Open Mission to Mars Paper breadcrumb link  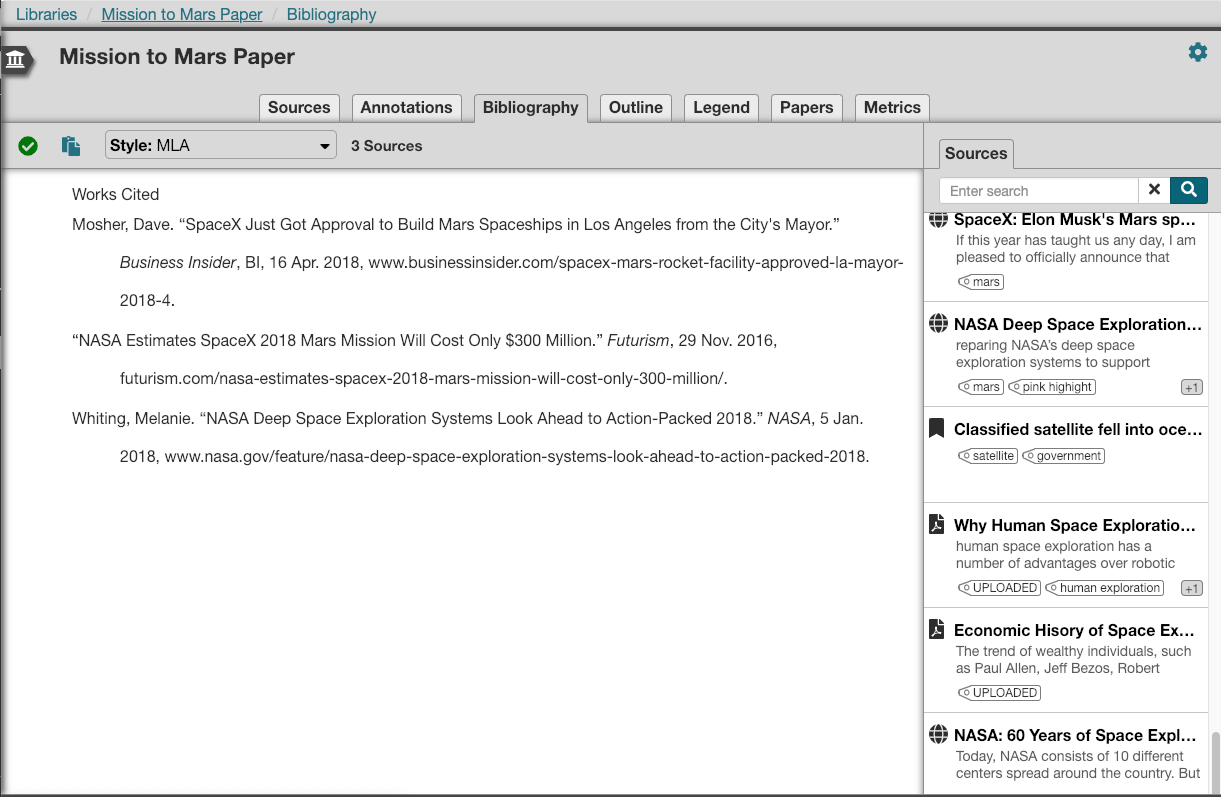[182, 14]
